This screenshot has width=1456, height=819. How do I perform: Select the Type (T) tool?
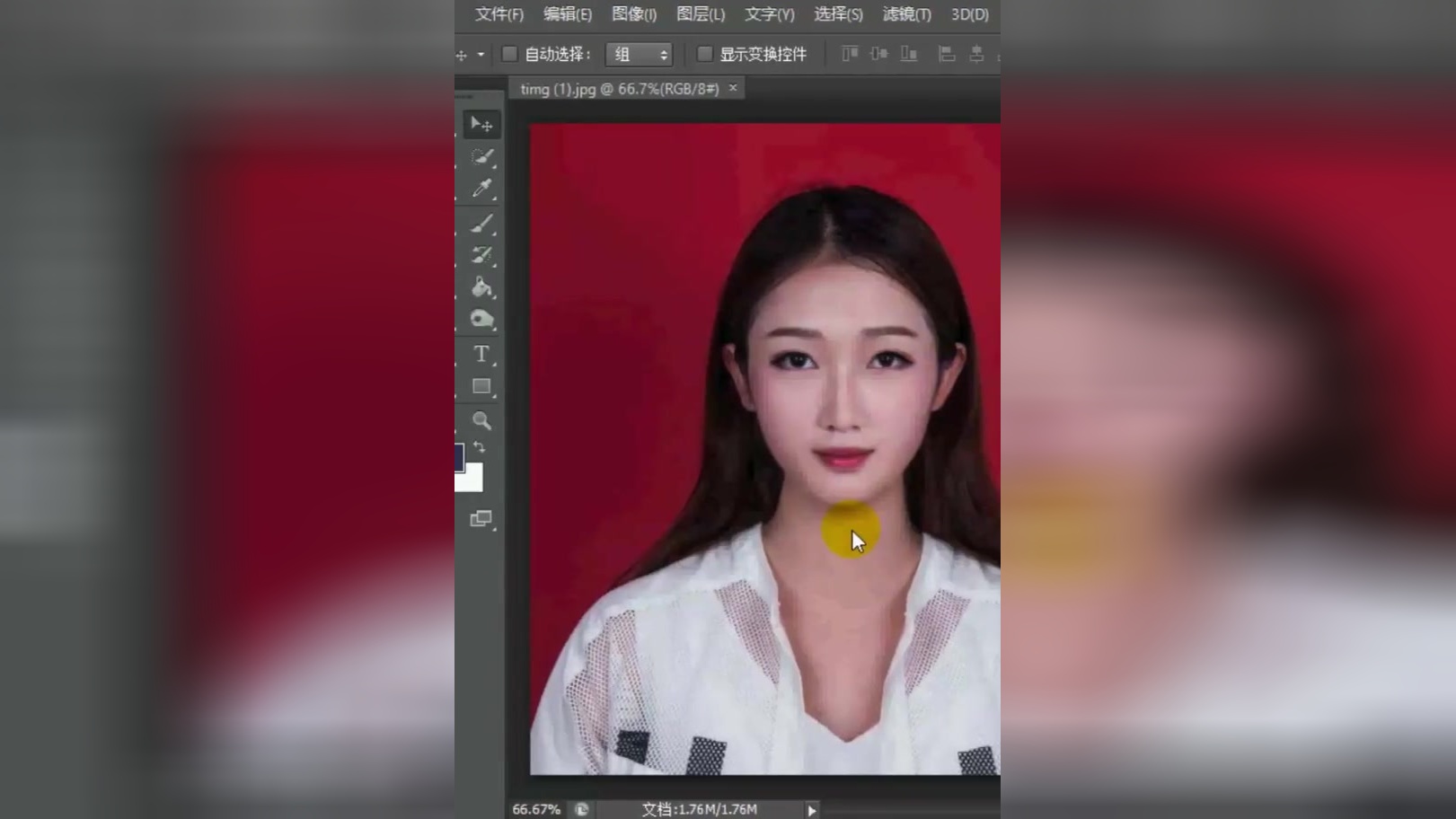[x=481, y=354]
